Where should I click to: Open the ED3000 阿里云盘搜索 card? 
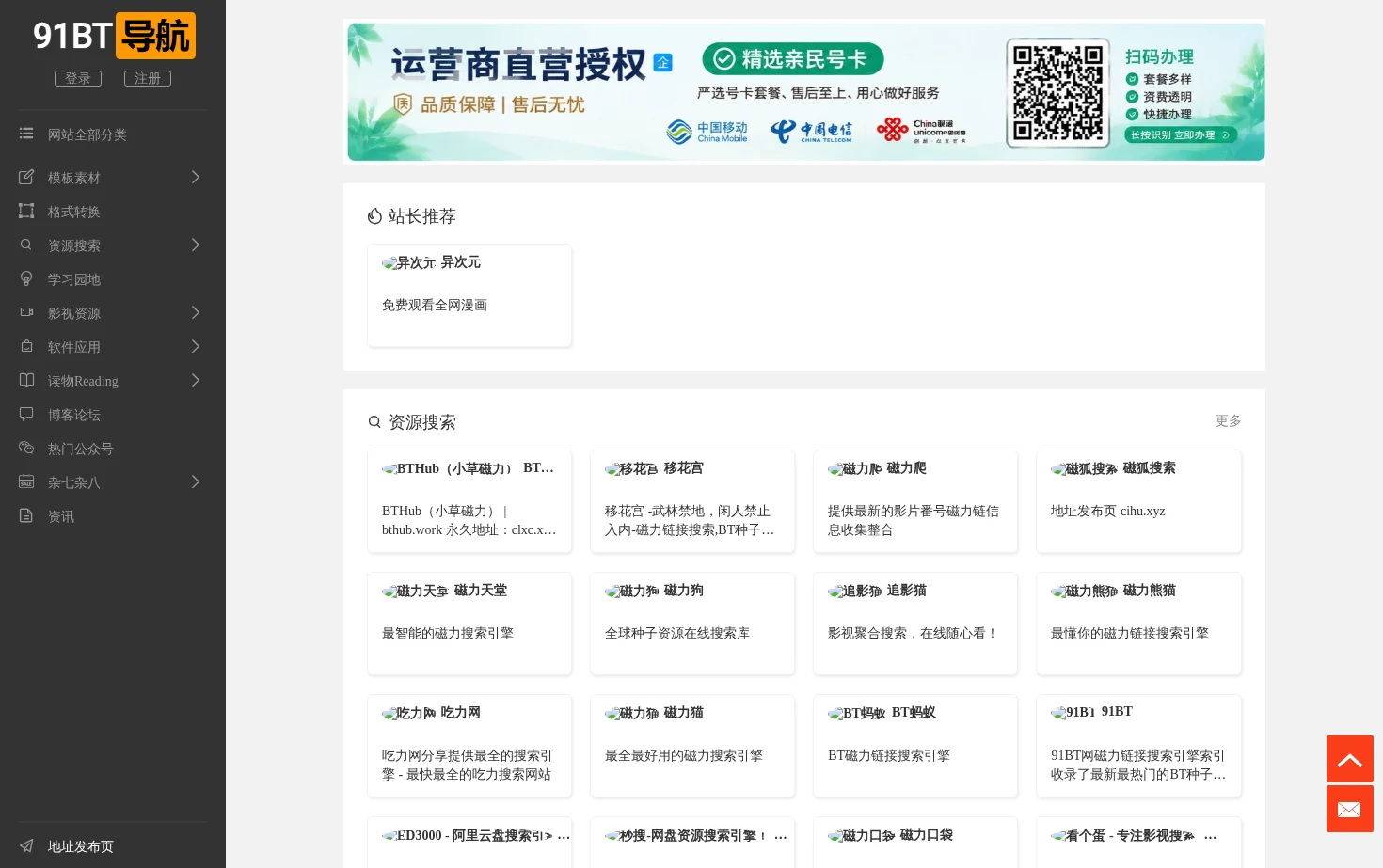pyautogui.click(x=469, y=843)
